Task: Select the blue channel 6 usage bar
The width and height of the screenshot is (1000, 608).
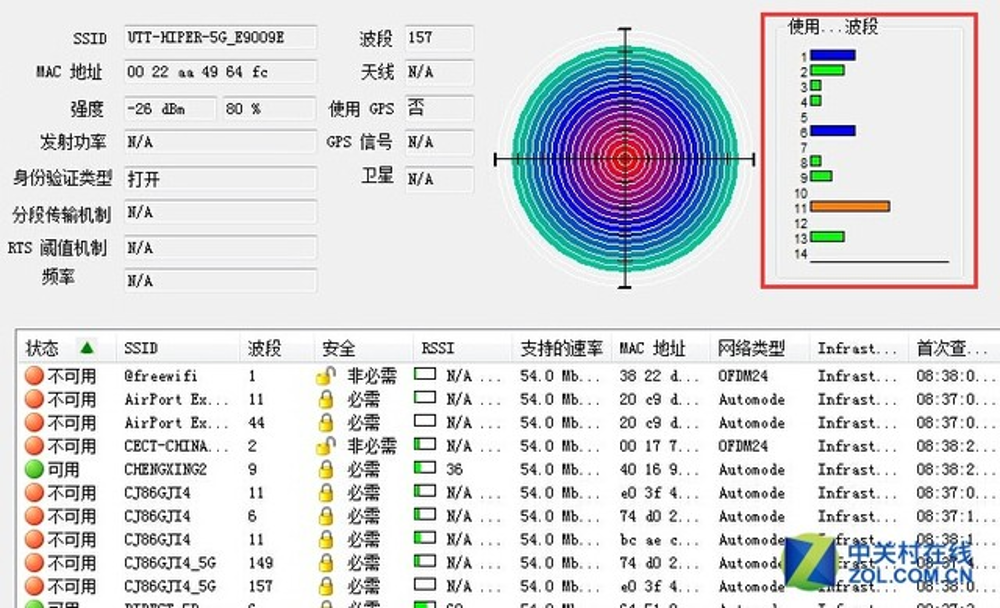Action: (832, 131)
